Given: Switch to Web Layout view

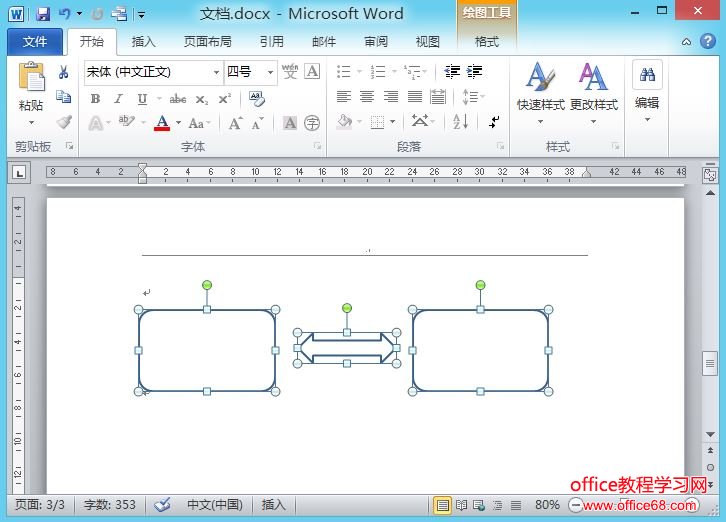Looking at the screenshot, I should click(479, 505).
